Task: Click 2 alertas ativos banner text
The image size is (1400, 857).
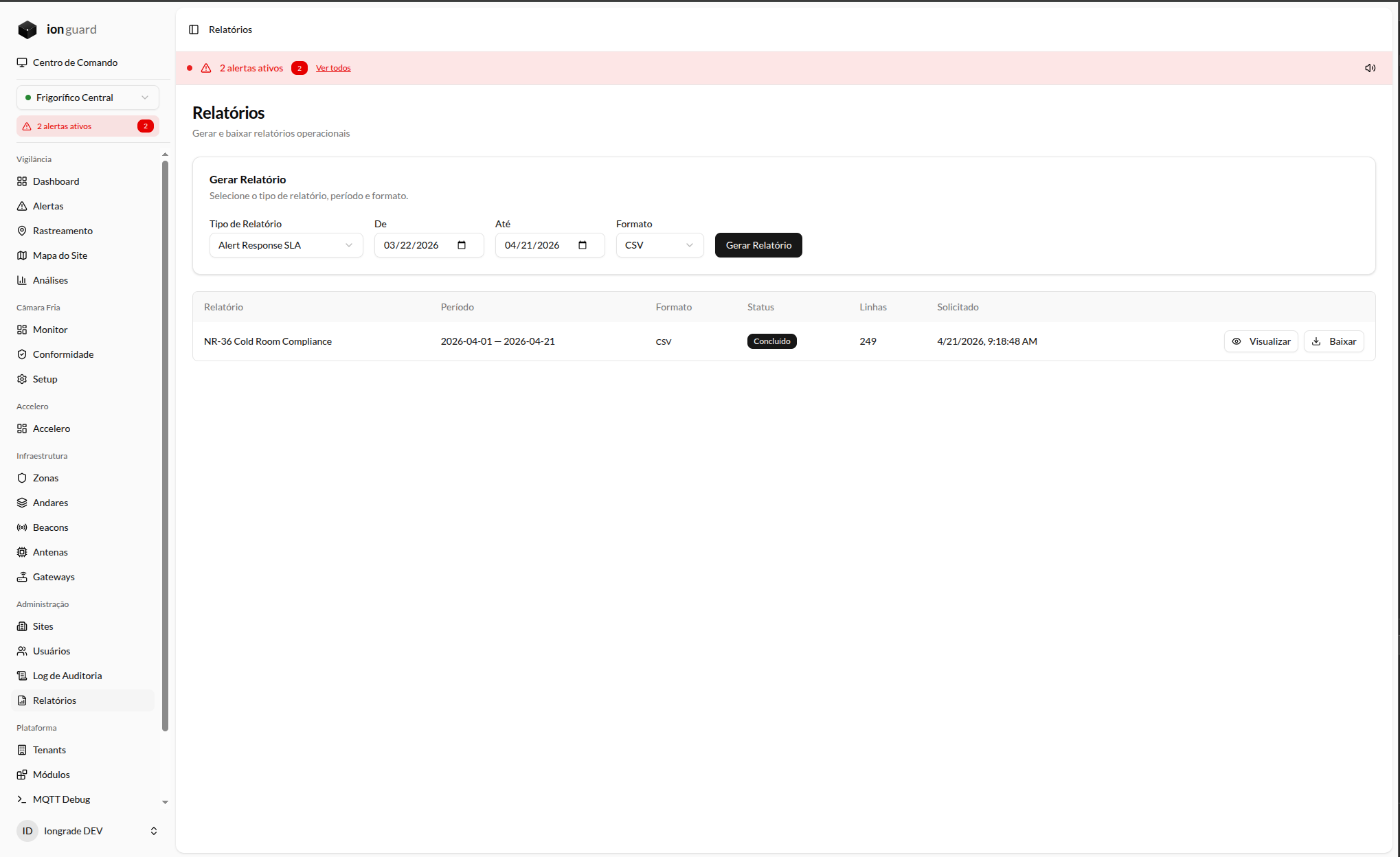Action: tap(251, 68)
